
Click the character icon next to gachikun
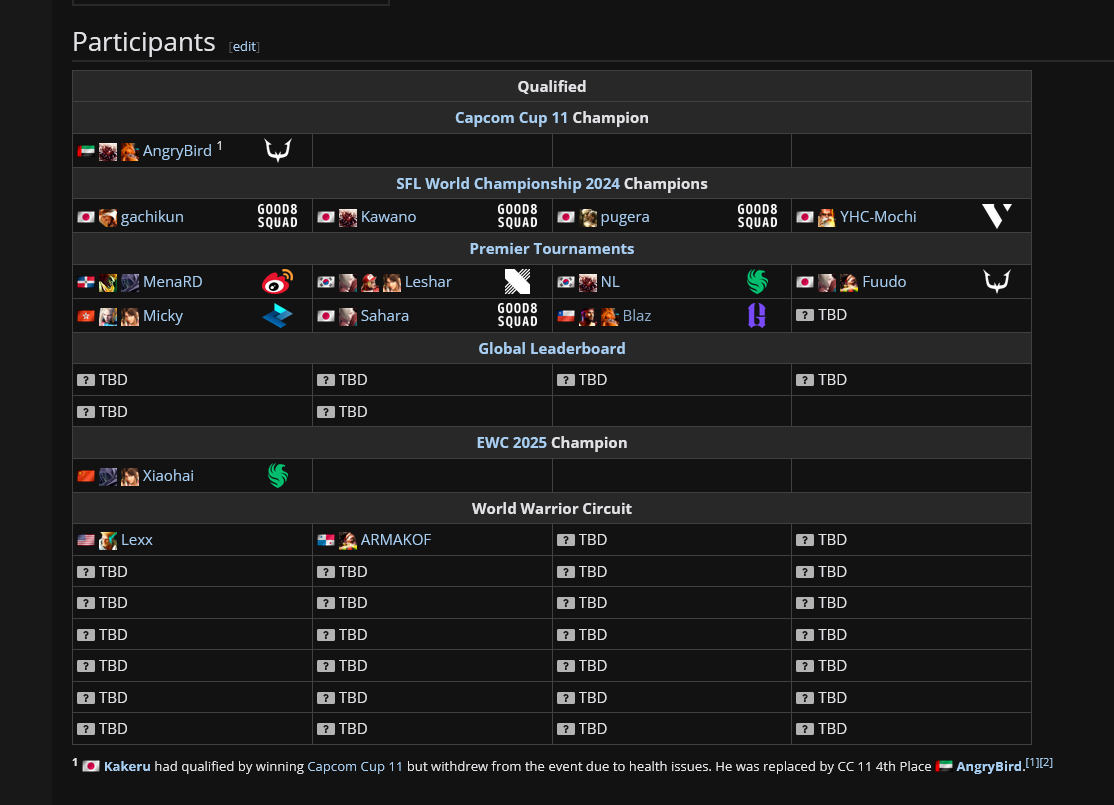click(x=108, y=217)
